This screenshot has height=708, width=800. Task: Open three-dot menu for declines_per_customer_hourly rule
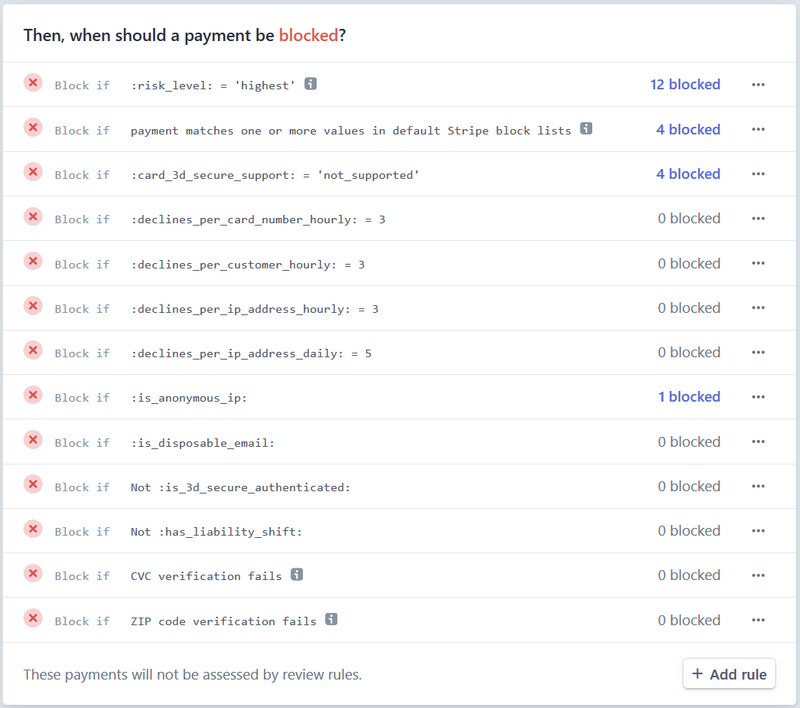coord(758,263)
